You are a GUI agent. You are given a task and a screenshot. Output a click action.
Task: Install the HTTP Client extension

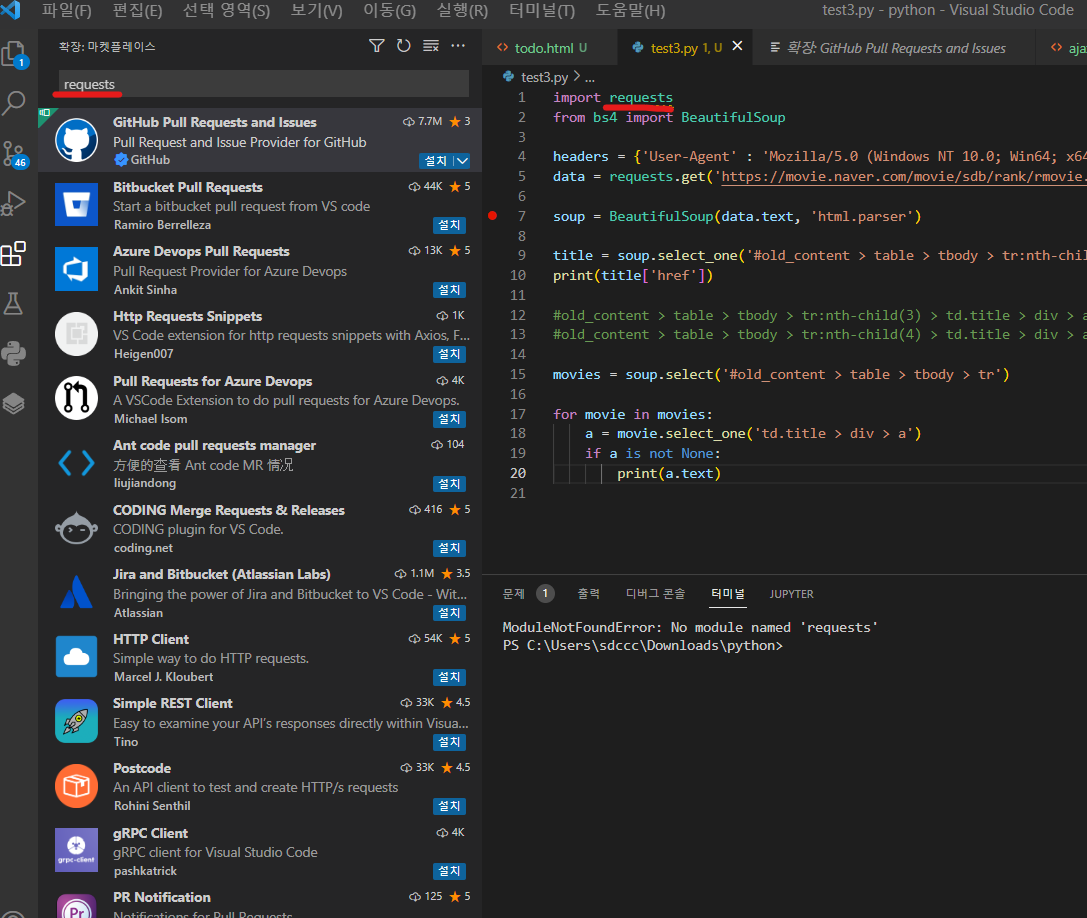449,677
